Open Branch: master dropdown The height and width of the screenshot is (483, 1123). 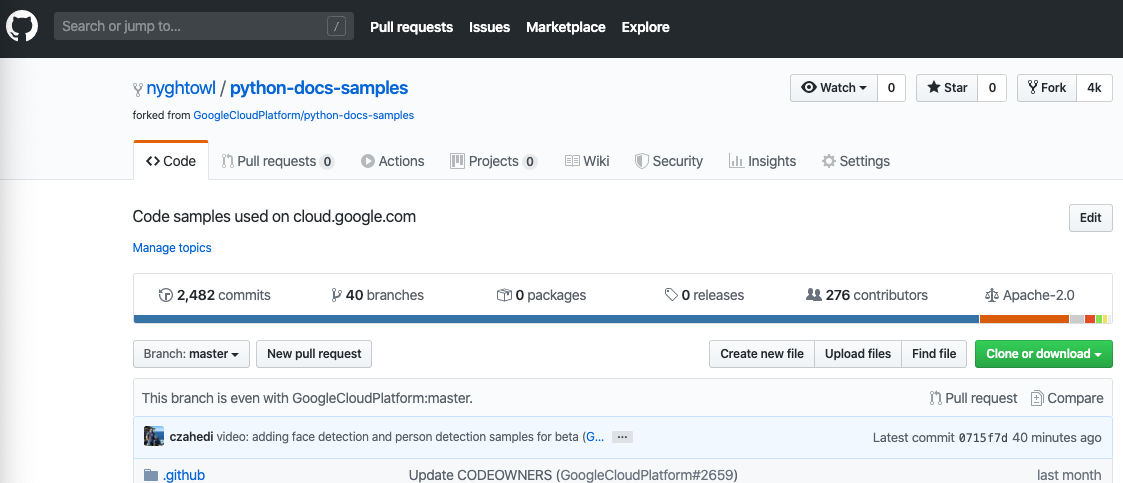point(191,354)
